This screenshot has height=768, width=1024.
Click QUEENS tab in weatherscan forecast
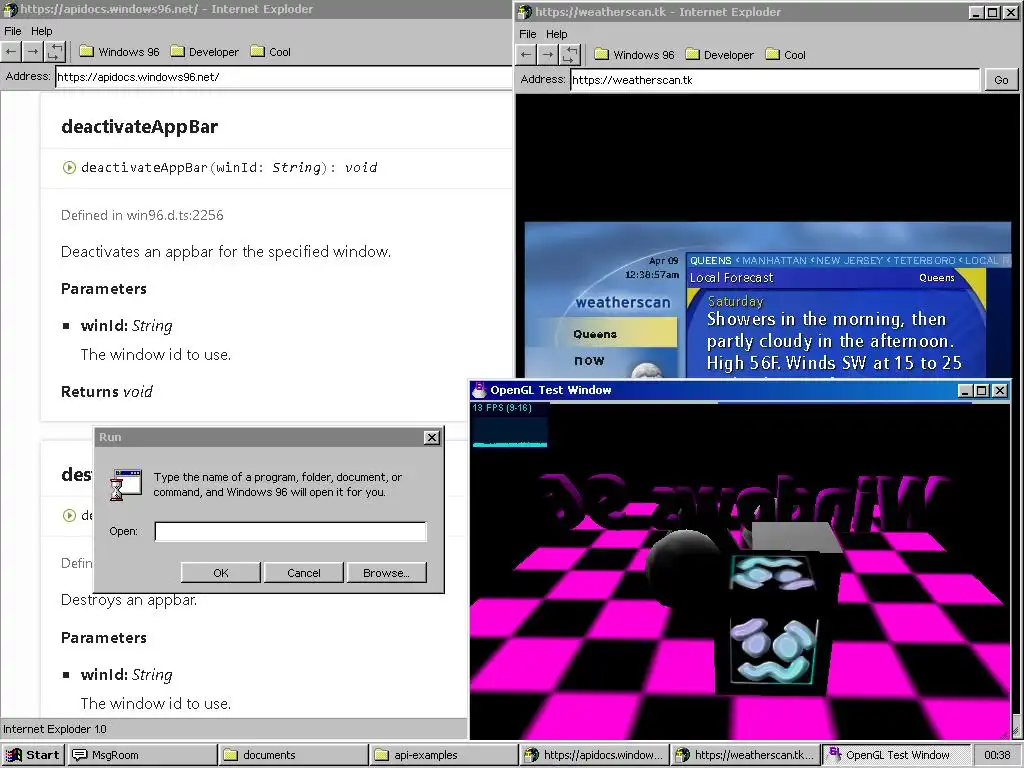click(x=711, y=261)
